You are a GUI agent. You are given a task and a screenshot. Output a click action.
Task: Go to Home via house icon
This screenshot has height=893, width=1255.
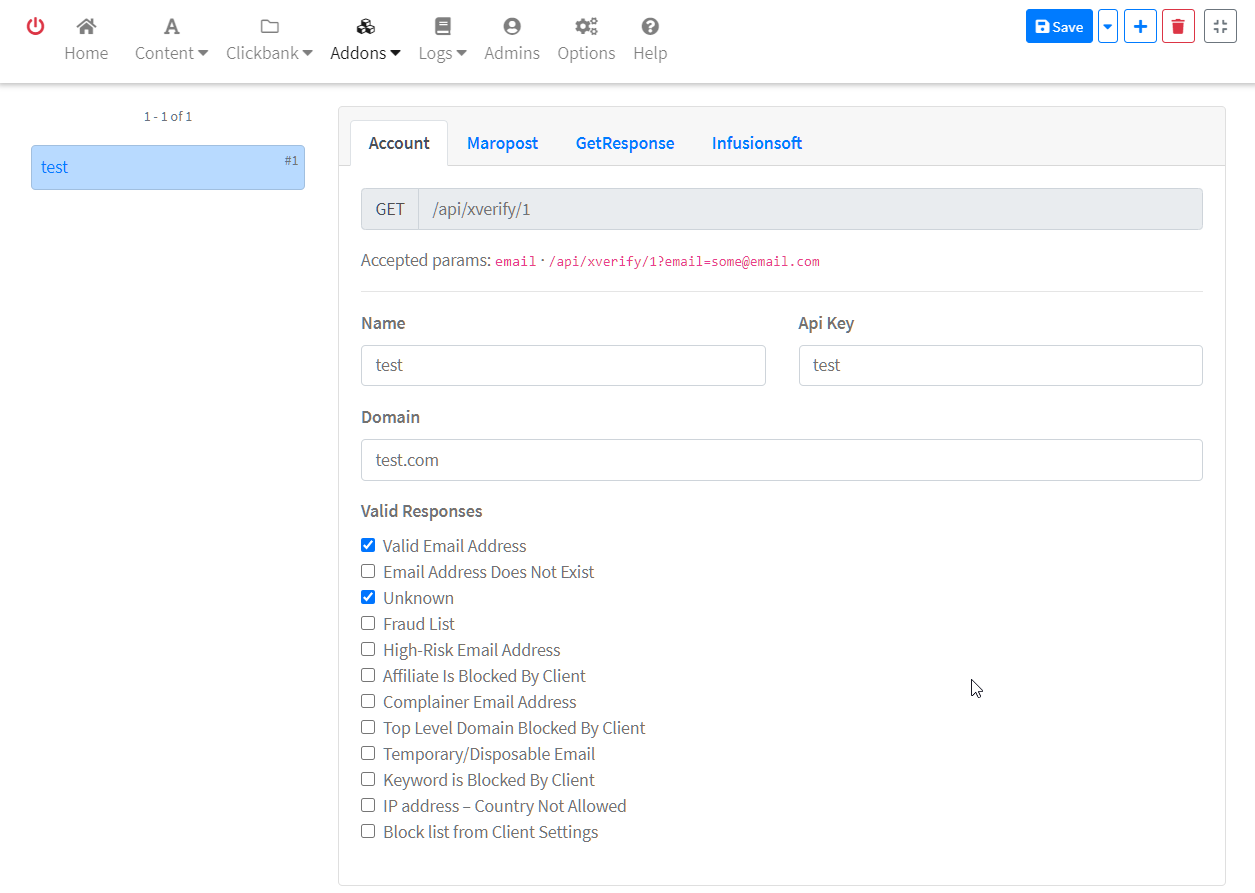tap(86, 27)
